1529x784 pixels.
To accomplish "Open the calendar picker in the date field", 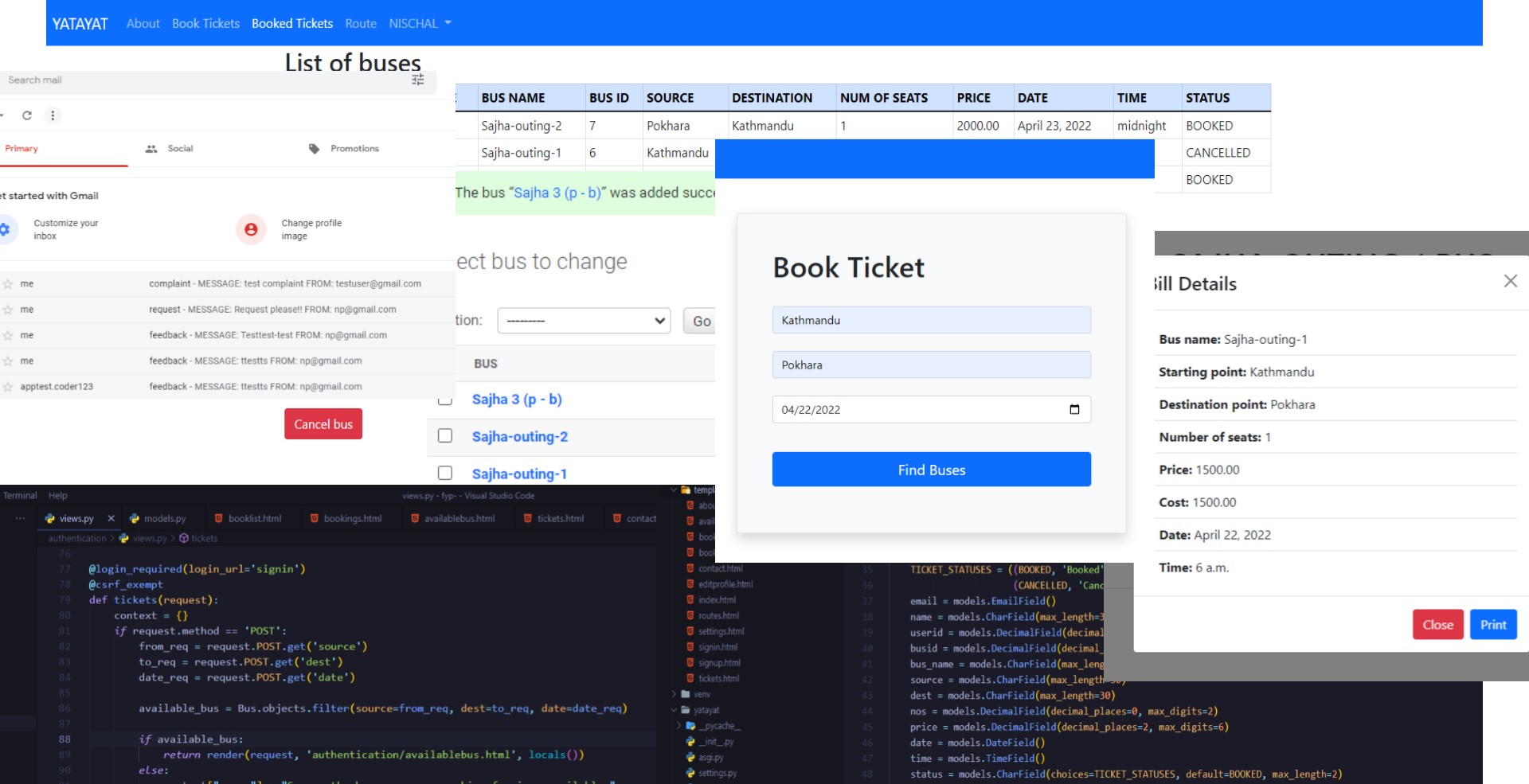I will pos(1074,409).
